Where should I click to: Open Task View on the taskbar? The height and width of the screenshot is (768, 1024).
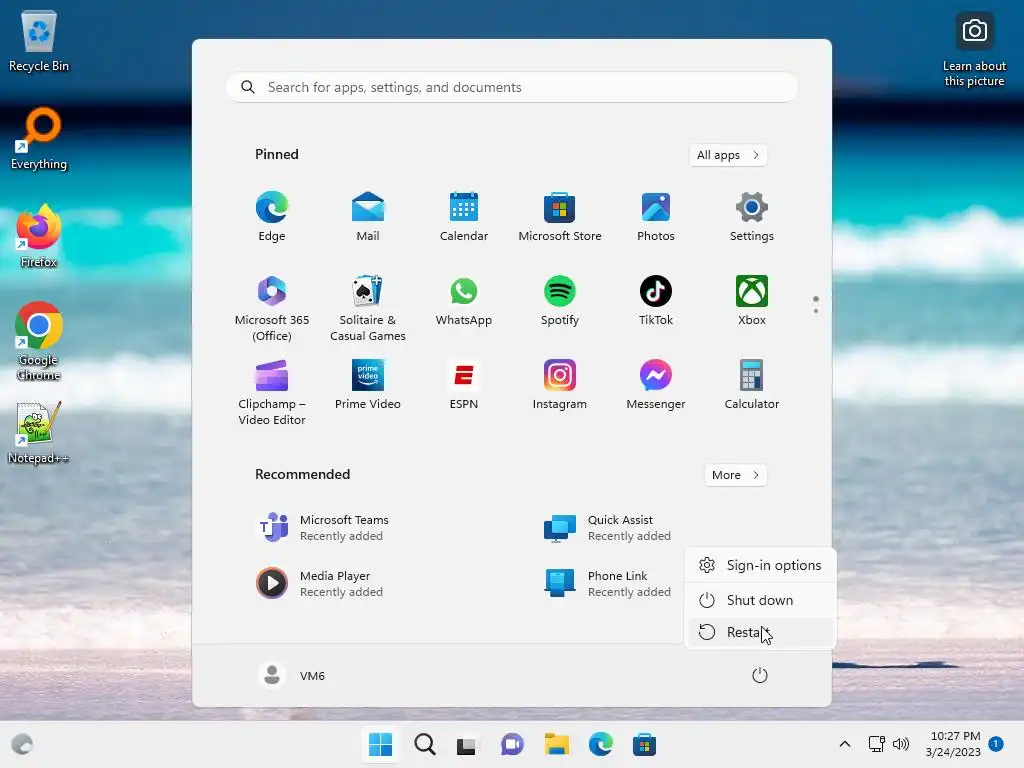pos(468,744)
